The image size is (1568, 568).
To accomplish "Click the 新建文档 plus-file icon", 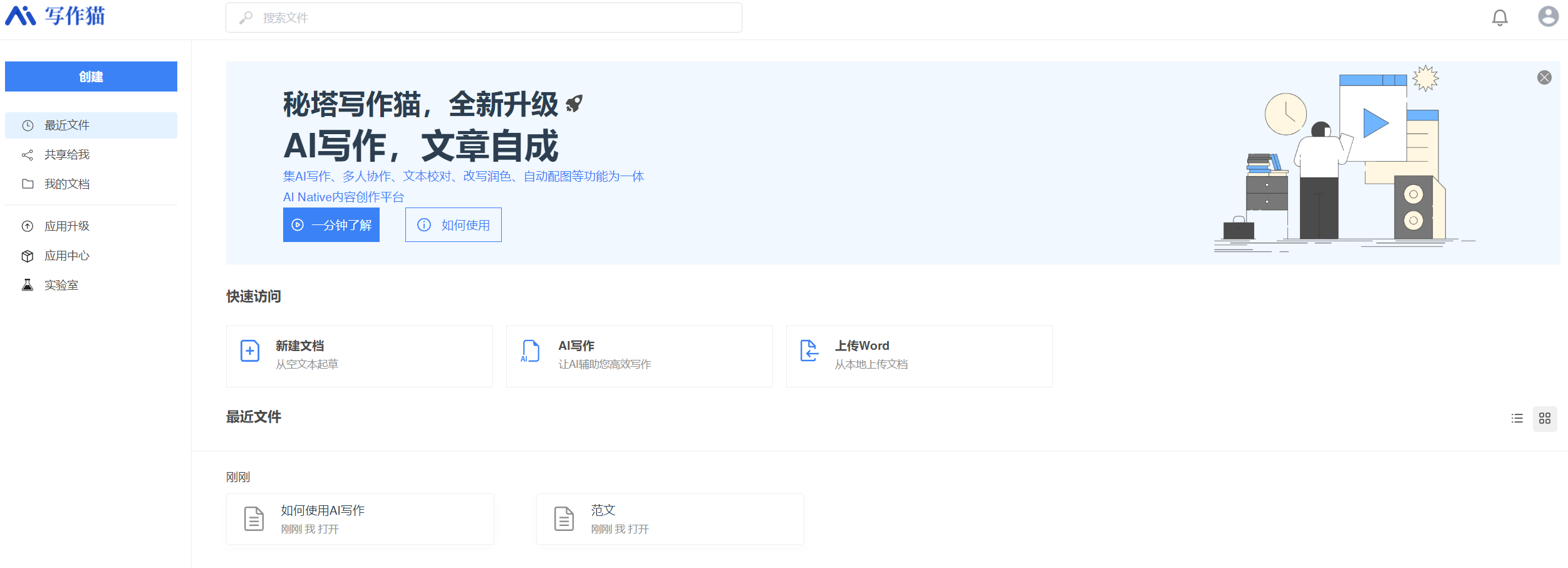I will point(249,351).
